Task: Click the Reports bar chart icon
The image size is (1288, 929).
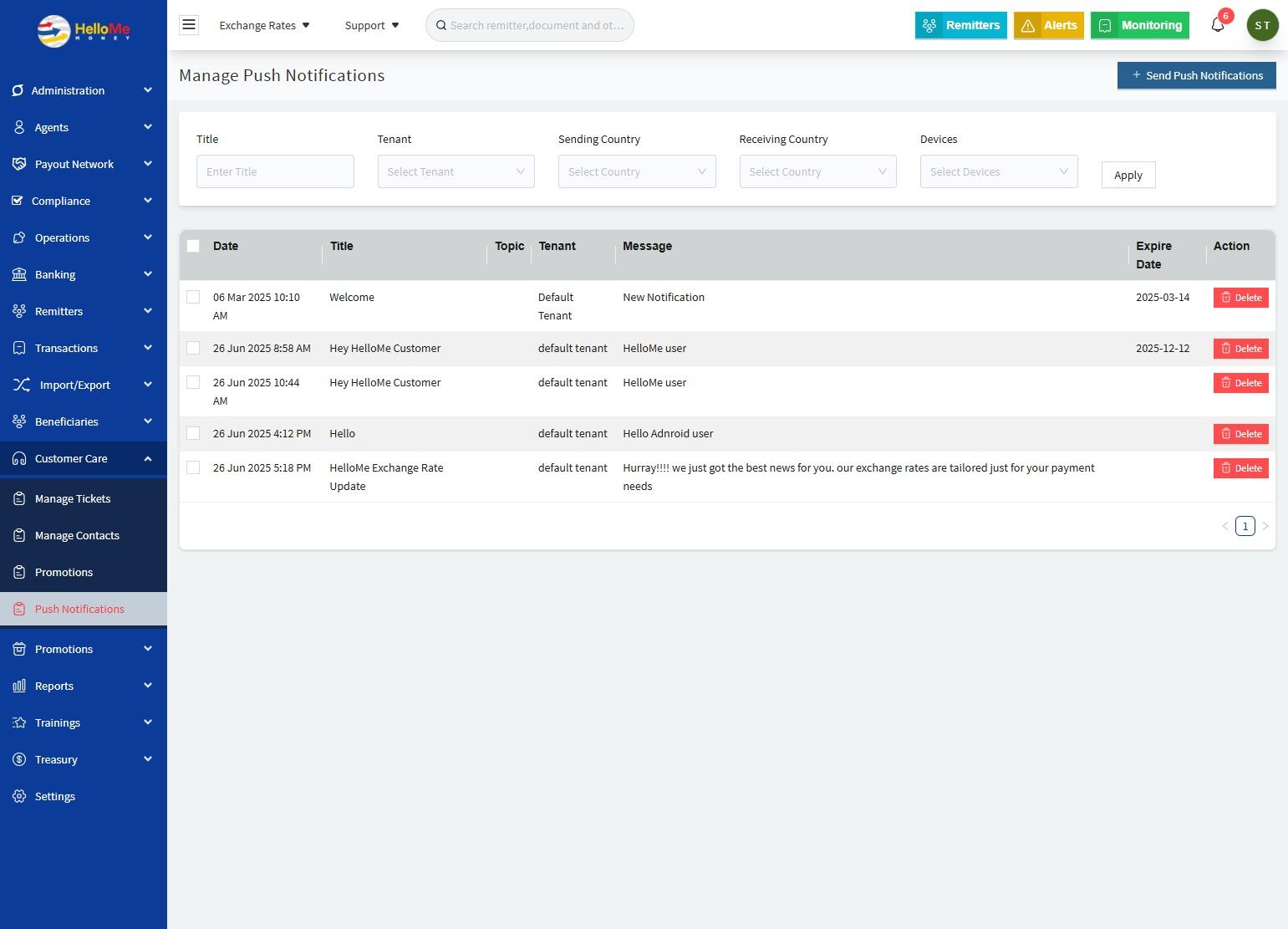Action: pos(19,686)
